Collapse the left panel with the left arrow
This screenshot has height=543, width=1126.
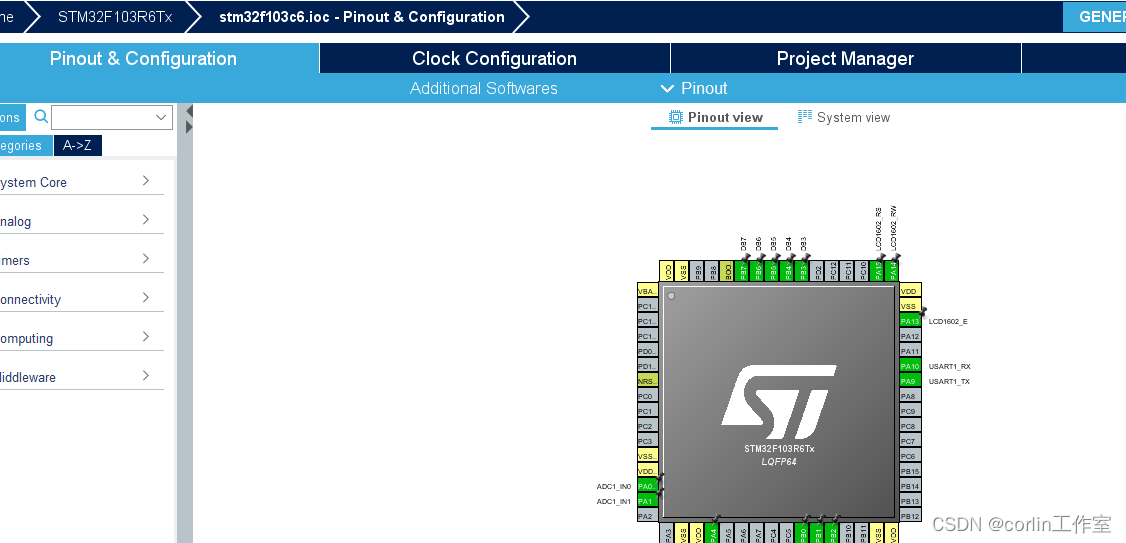(x=190, y=111)
